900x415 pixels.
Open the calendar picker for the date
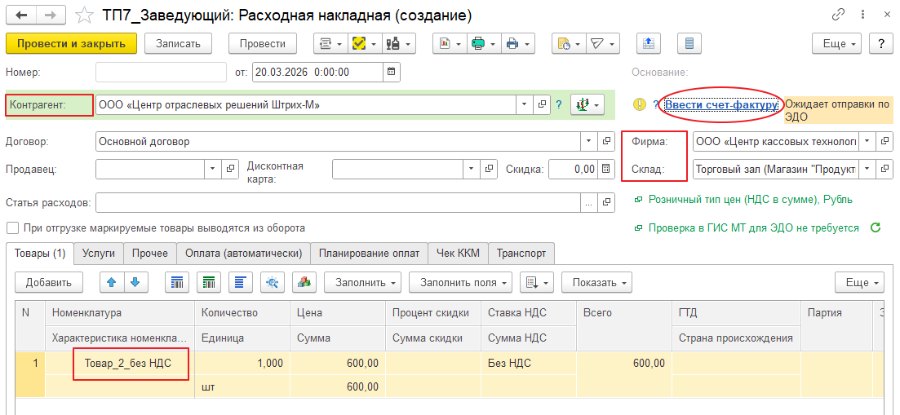pos(391,72)
